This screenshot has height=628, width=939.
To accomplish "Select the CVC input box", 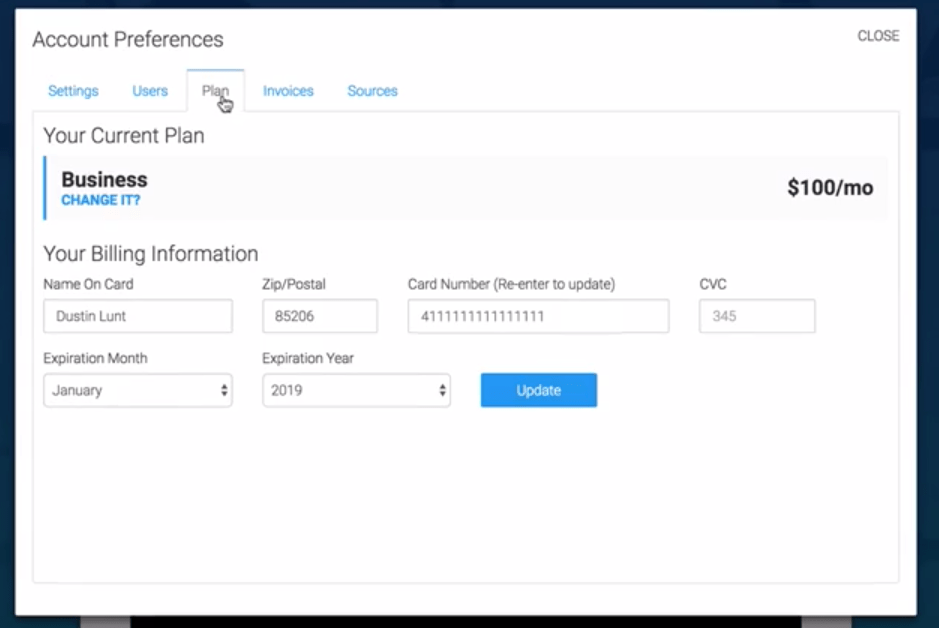I will click(x=757, y=316).
